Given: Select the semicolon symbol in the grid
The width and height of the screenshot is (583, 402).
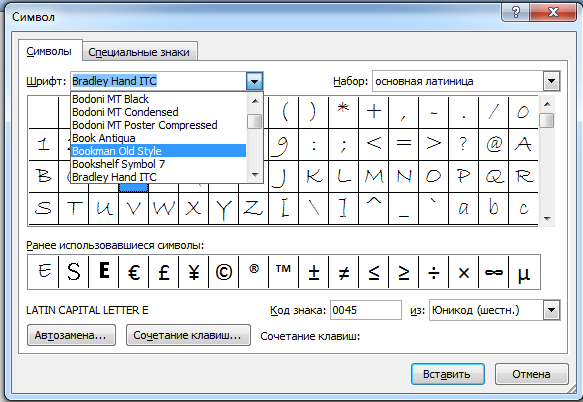Looking at the screenshot, I should coord(343,144).
